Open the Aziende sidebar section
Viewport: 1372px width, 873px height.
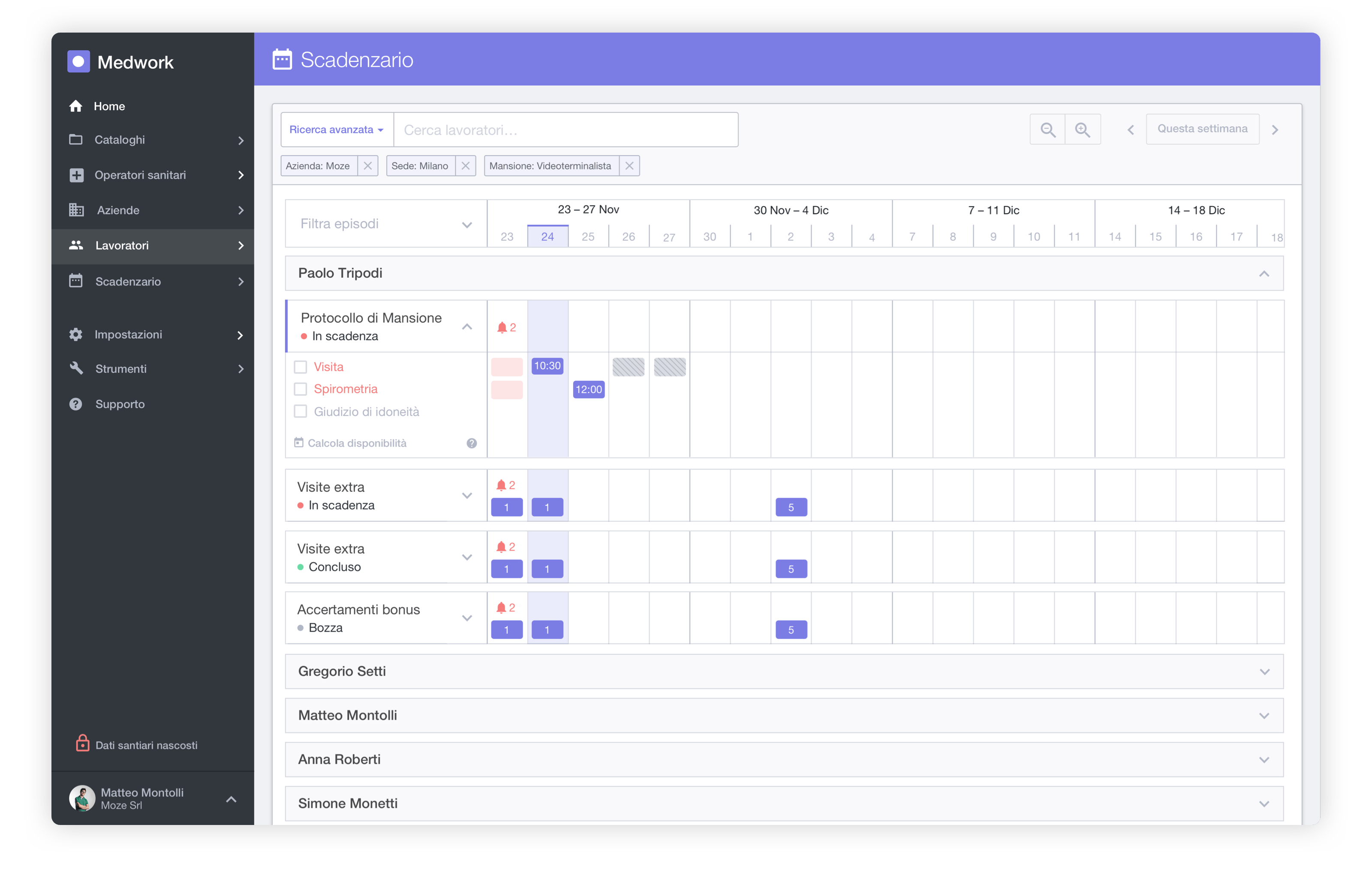(x=153, y=210)
